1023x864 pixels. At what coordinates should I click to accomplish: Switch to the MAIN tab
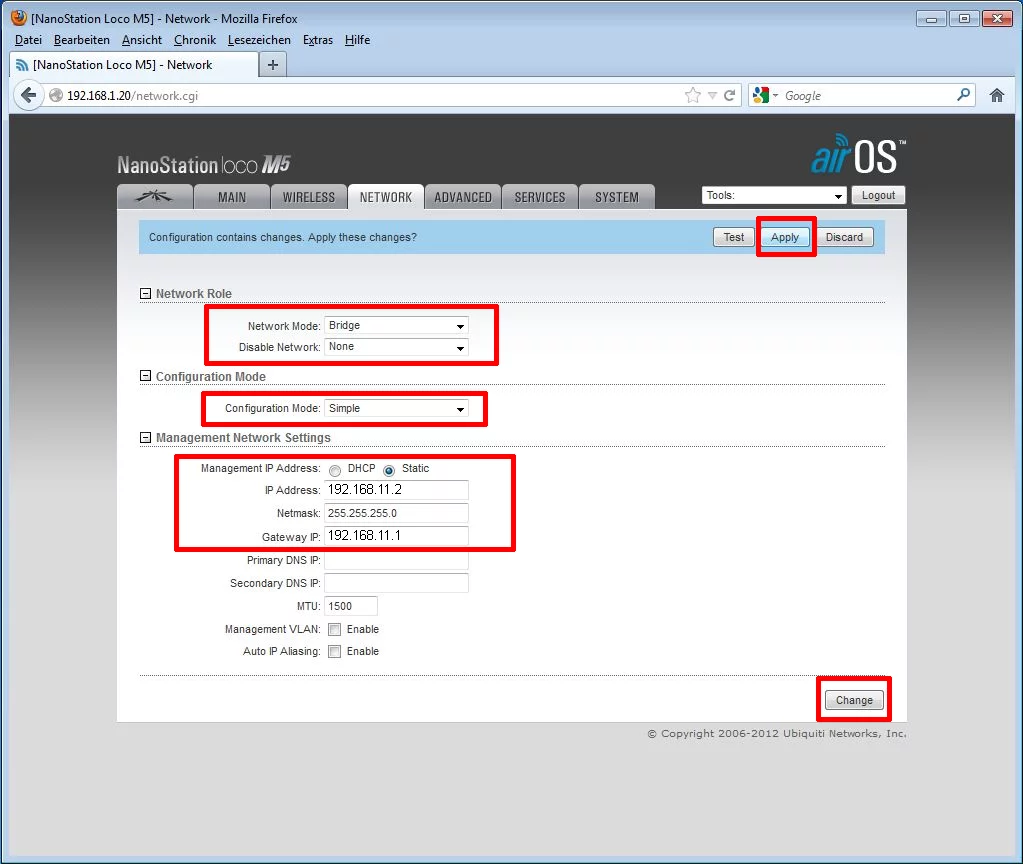point(232,197)
